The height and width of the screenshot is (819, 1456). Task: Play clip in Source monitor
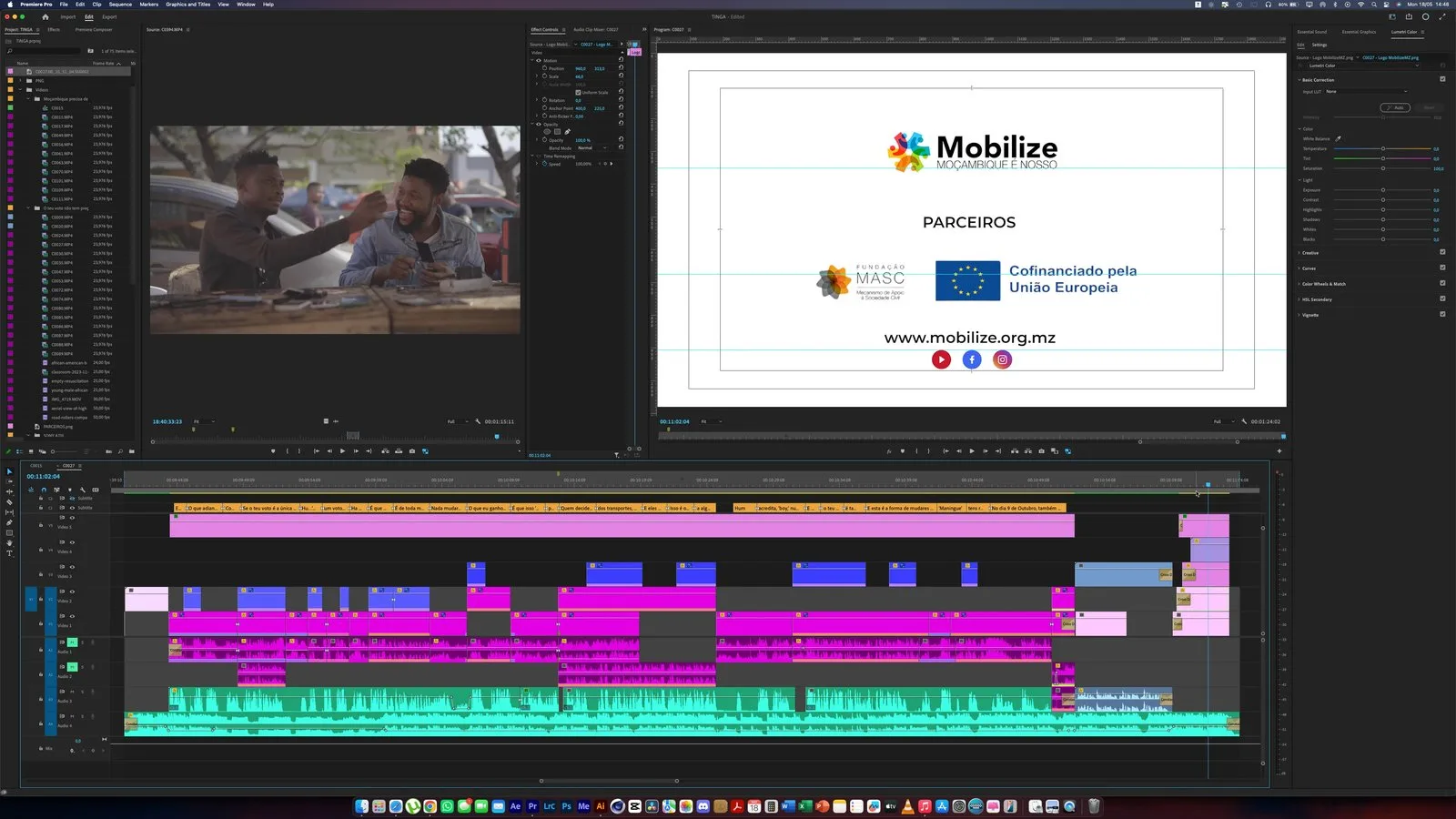coord(342,450)
